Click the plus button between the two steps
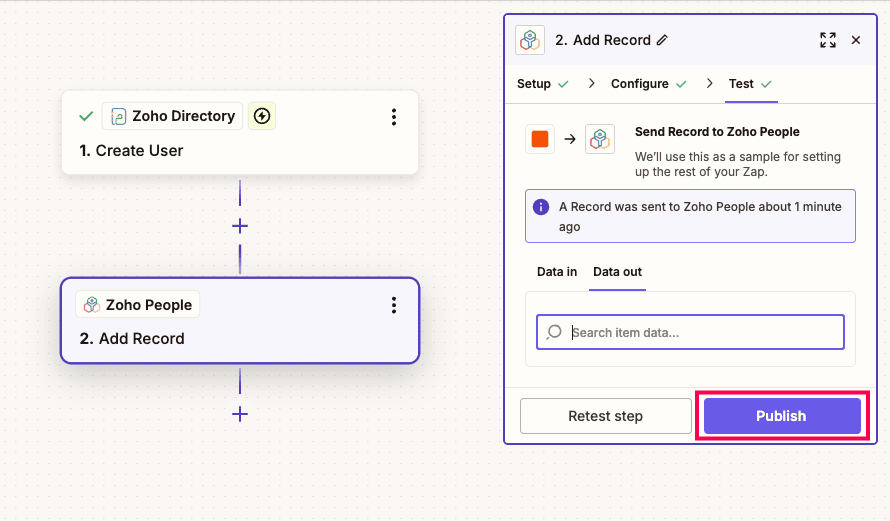Image resolution: width=890 pixels, height=521 pixels. point(240,226)
